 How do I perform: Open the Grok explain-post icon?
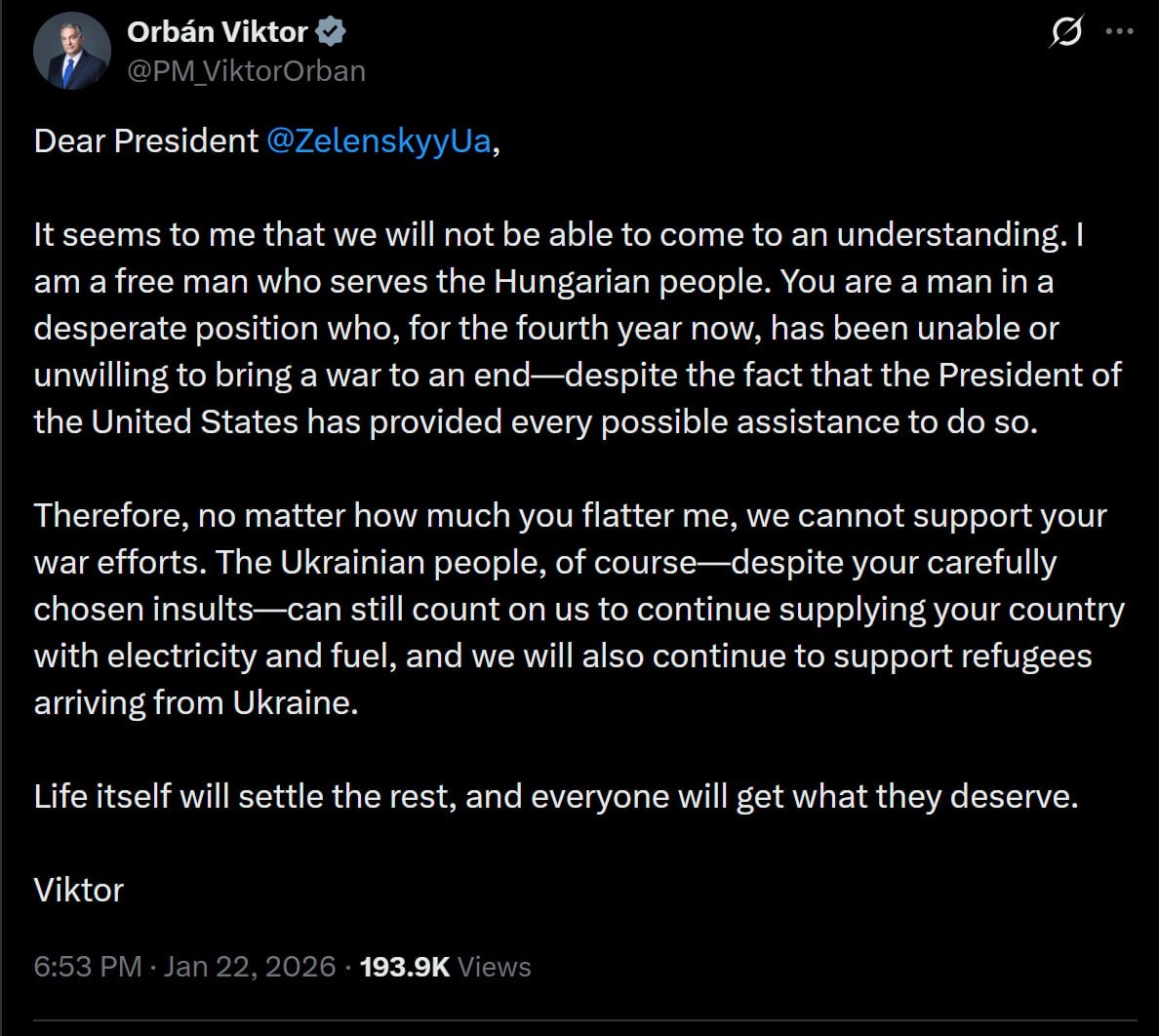(x=1065, y=32)
